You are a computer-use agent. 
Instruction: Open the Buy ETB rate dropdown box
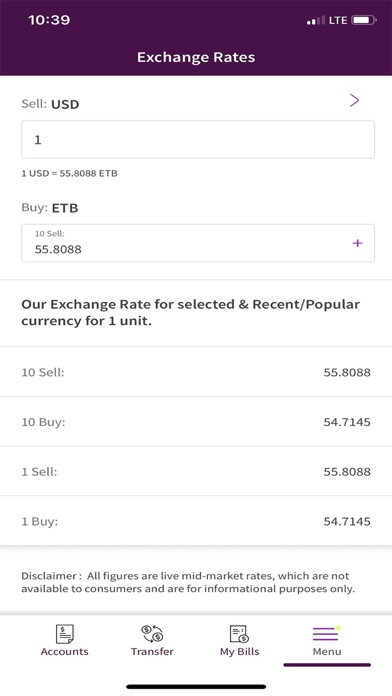[198, 243]
